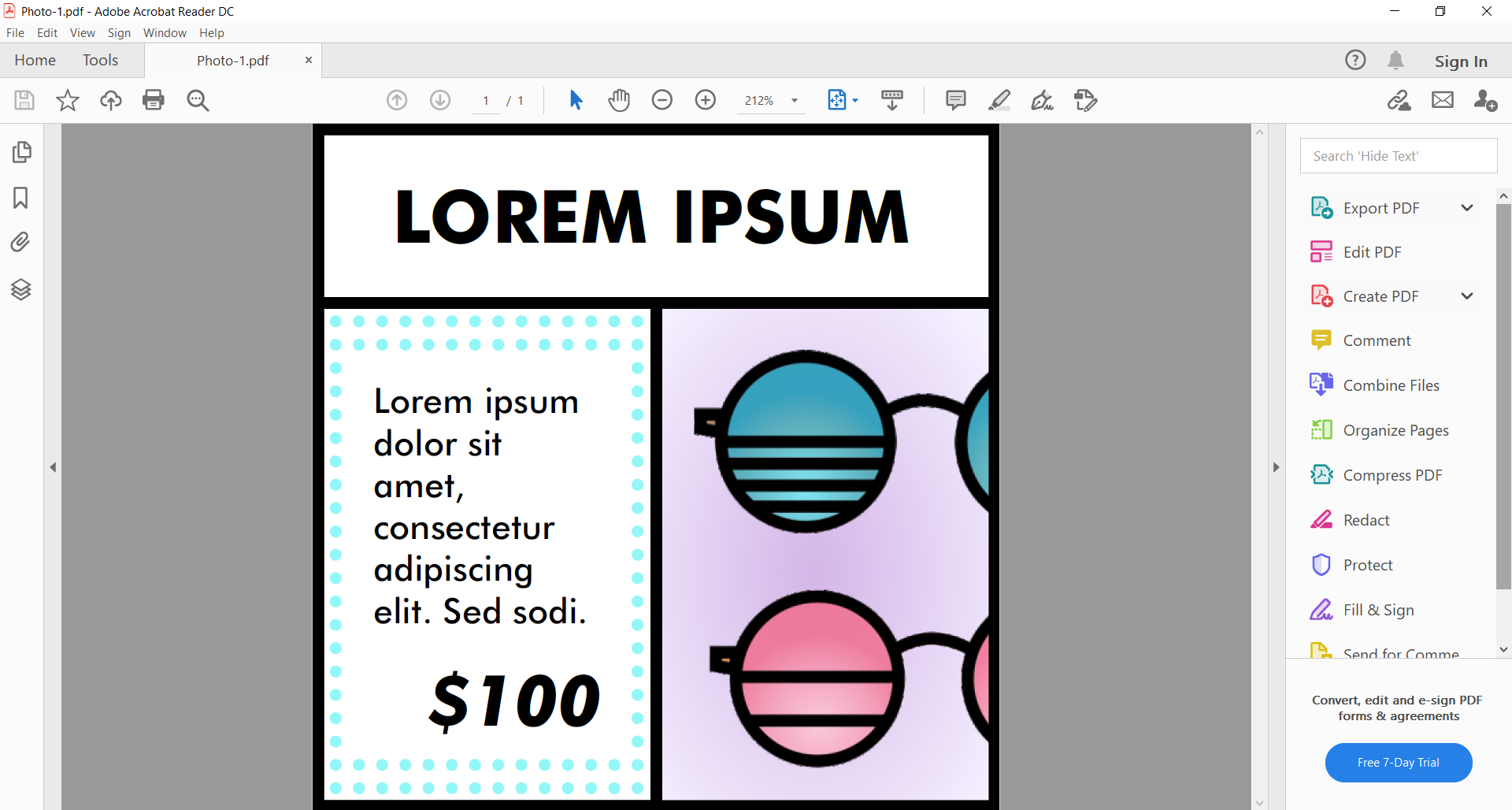The height and width of the screenshot is (810, 1512).
Task: Click the Zoom Out minus icon
Action: (x=662, y=100)
